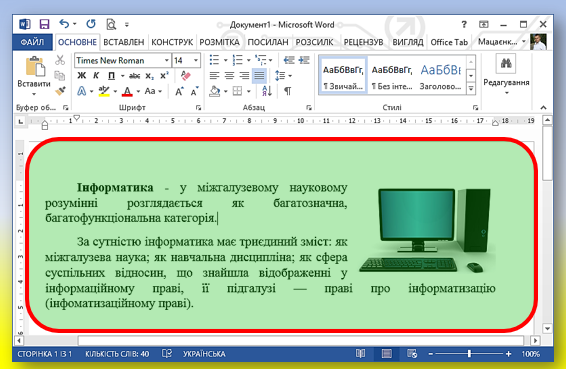The image size is (566, 369).
Task: Toggle superscript x² formatting
Action: click(164, 75)
